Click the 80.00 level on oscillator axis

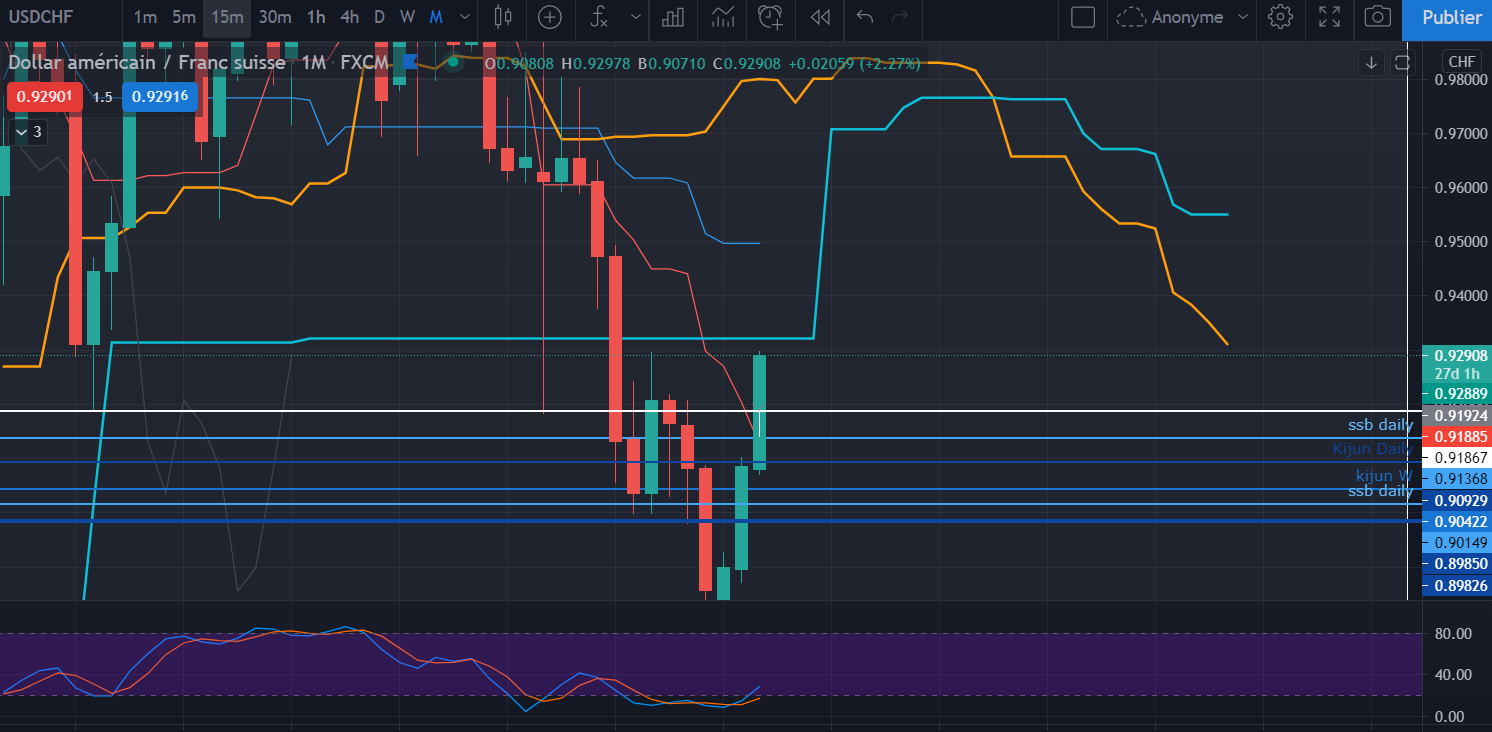coord(1455,633)
